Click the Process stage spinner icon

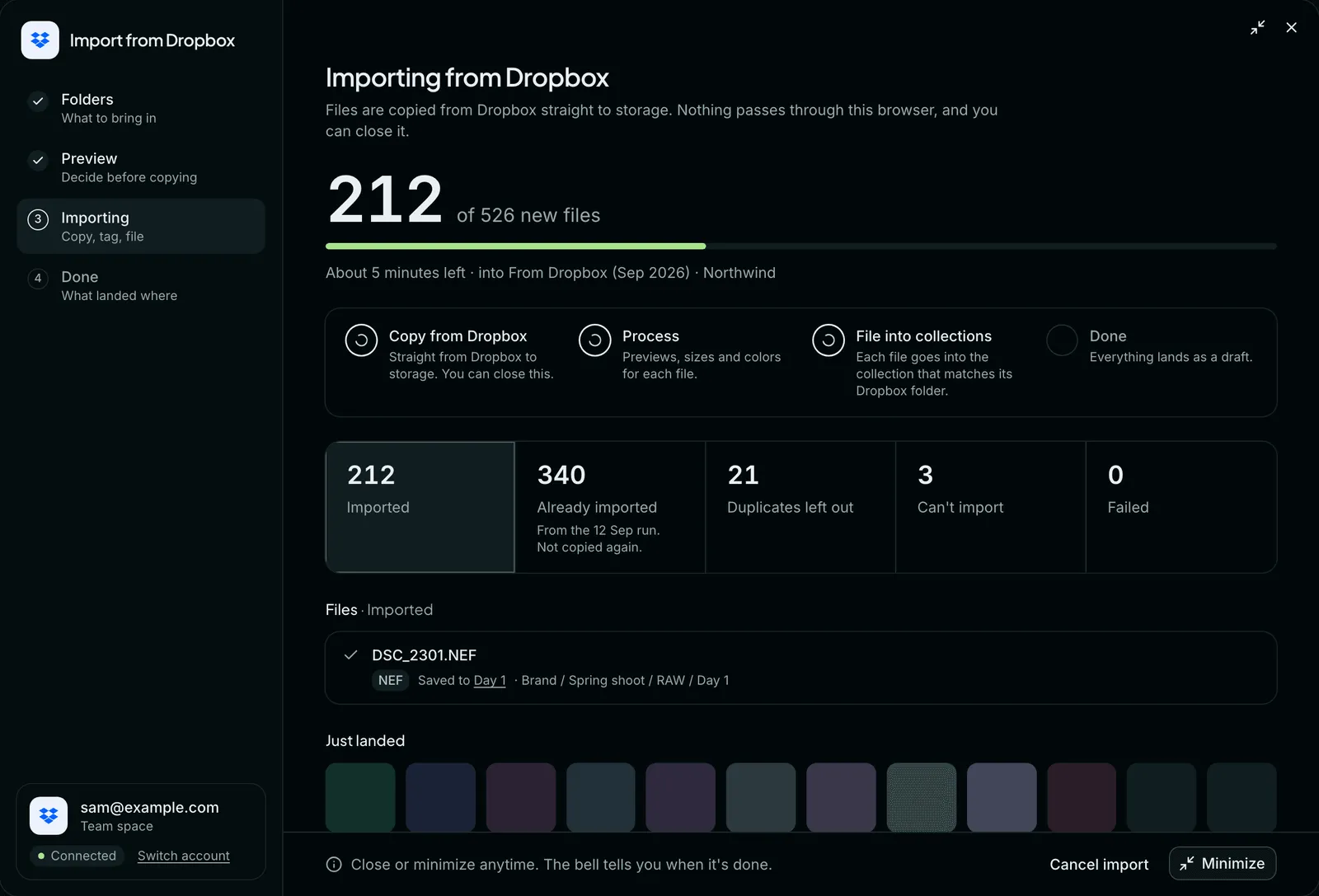pyautogui.click(x=594, y=340)
